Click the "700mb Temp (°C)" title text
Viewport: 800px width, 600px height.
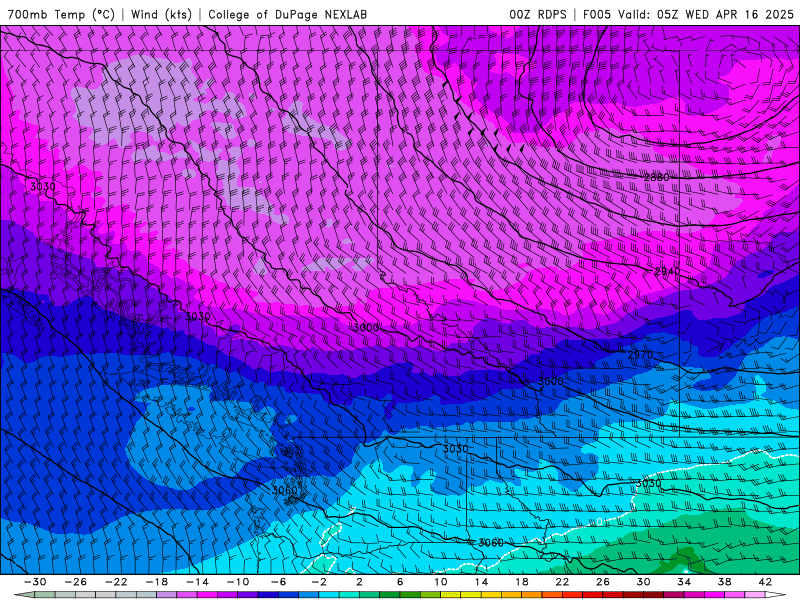61,14
